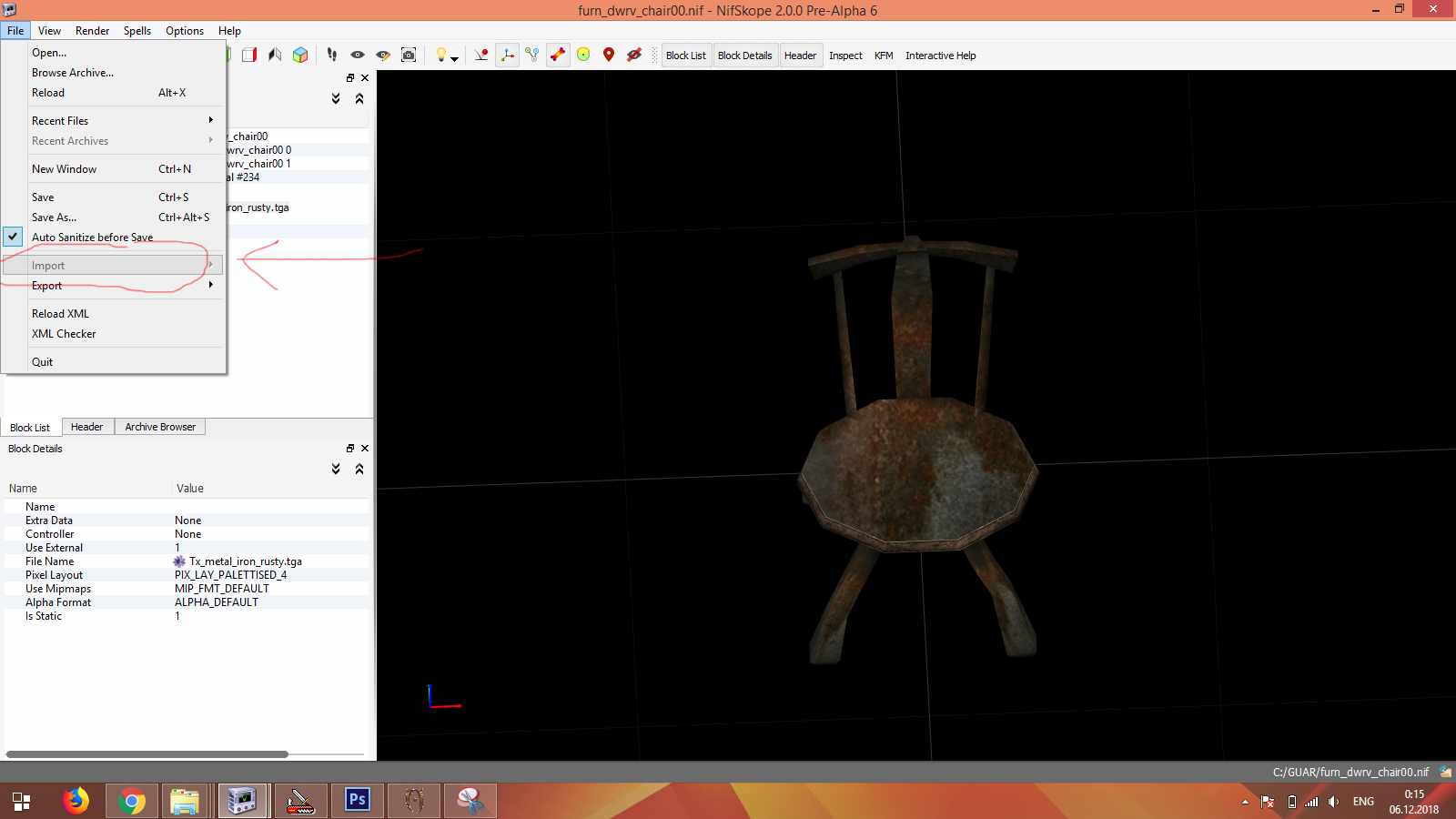1456x819 pixels.
Task: Click the plain eye view icon
Action: pyautogui.click(x=358, y=56)
